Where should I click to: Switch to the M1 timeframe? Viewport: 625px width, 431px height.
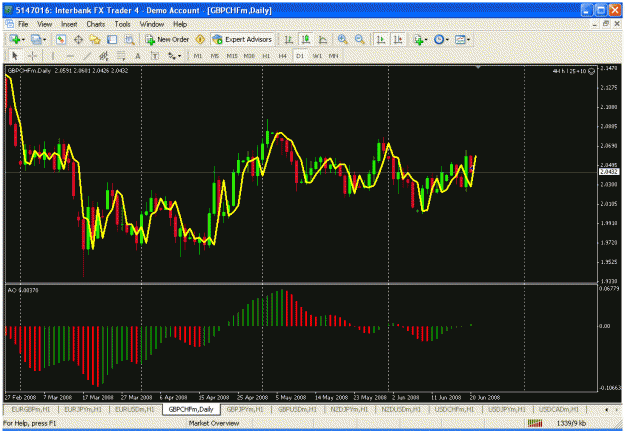198,56
